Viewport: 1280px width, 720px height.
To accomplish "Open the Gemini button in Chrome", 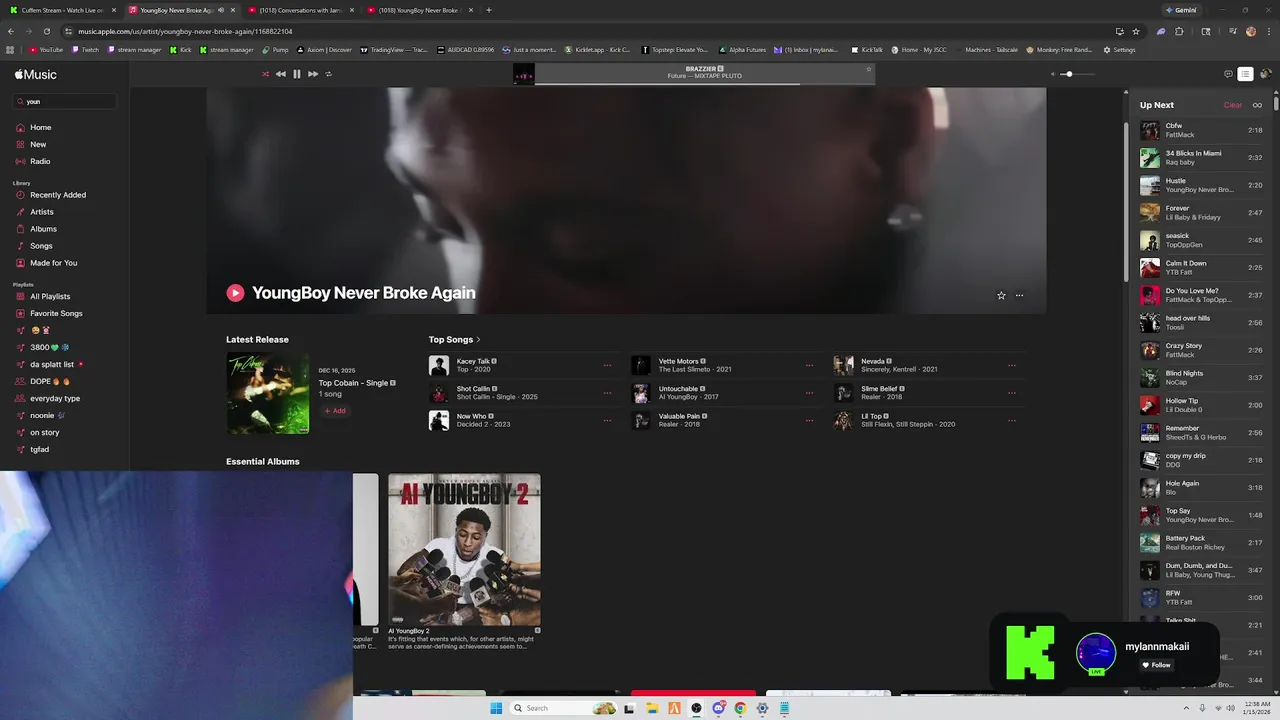I will (1182, 10).
